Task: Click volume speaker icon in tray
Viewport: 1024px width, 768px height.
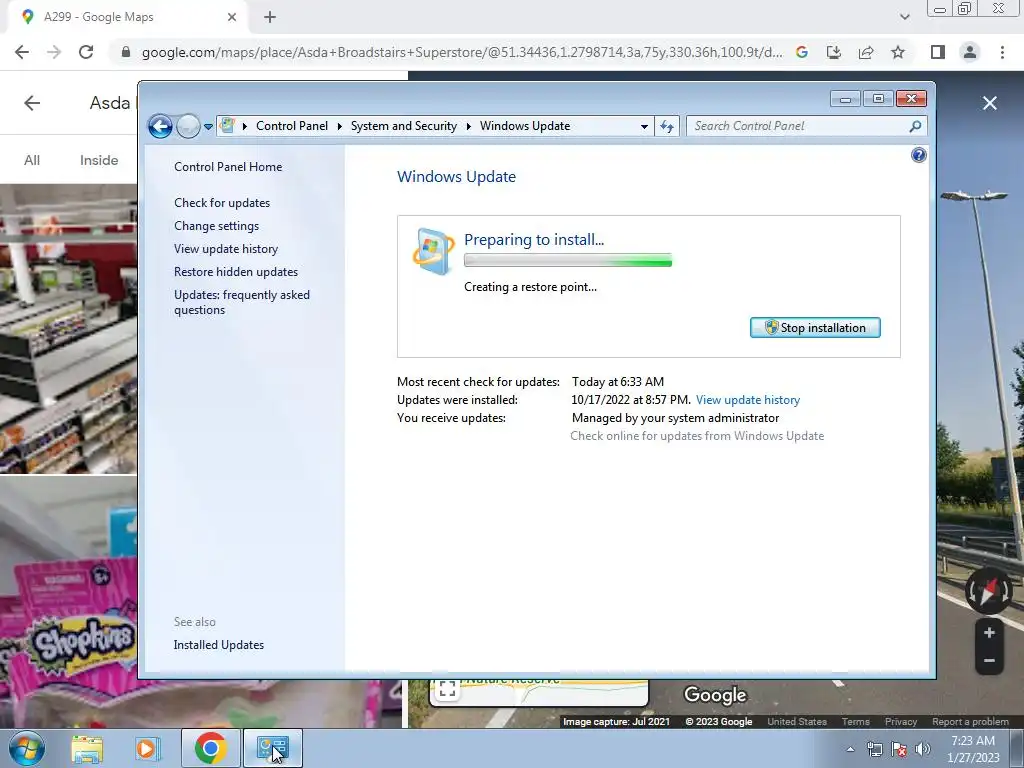Action: 923,749
